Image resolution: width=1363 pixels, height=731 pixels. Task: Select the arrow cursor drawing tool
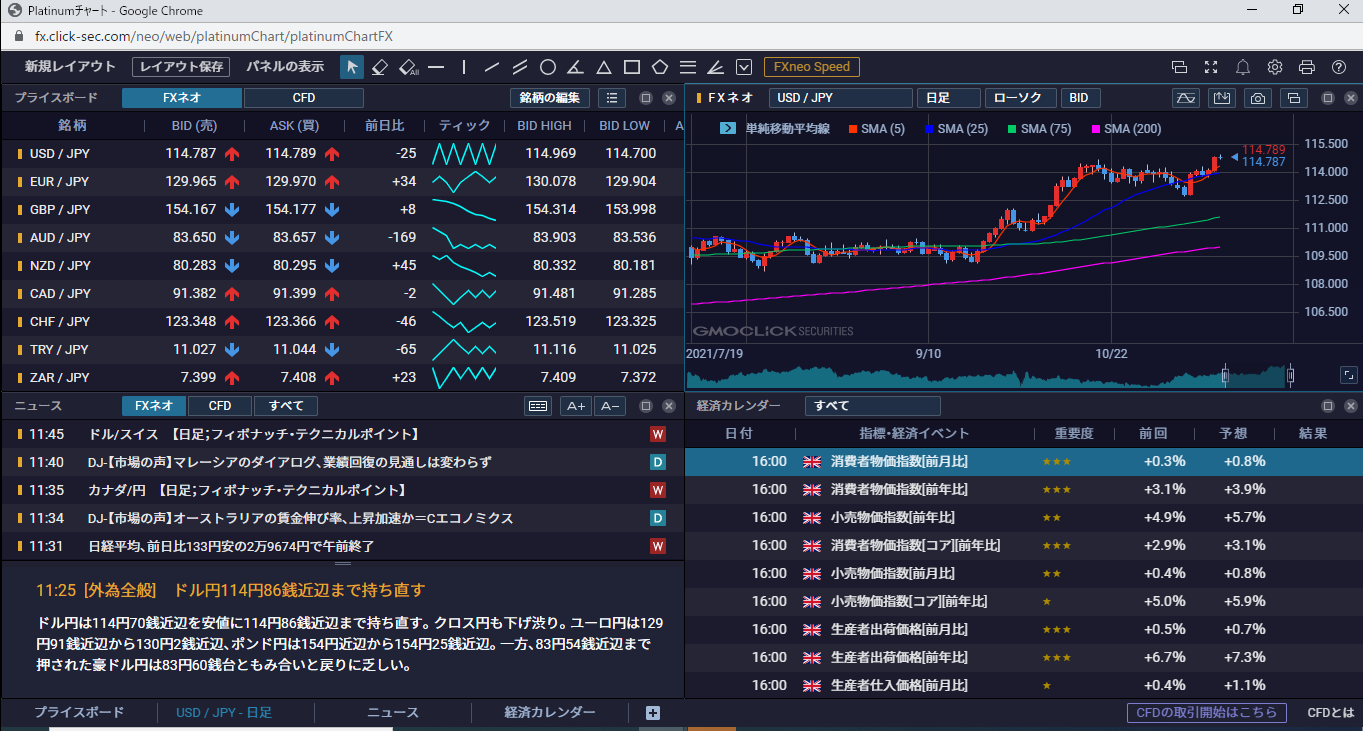coord(351,67)
